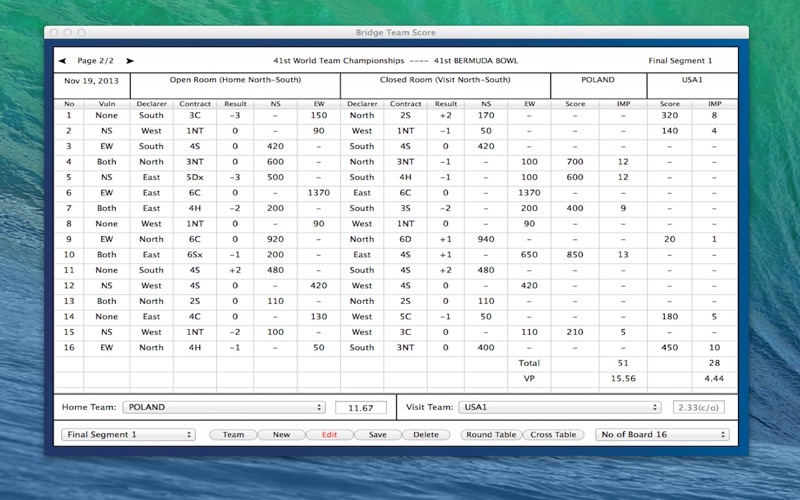Click board 9 open room NS '920'
This screenshot has width=800, height=500.
coord(276,239)
